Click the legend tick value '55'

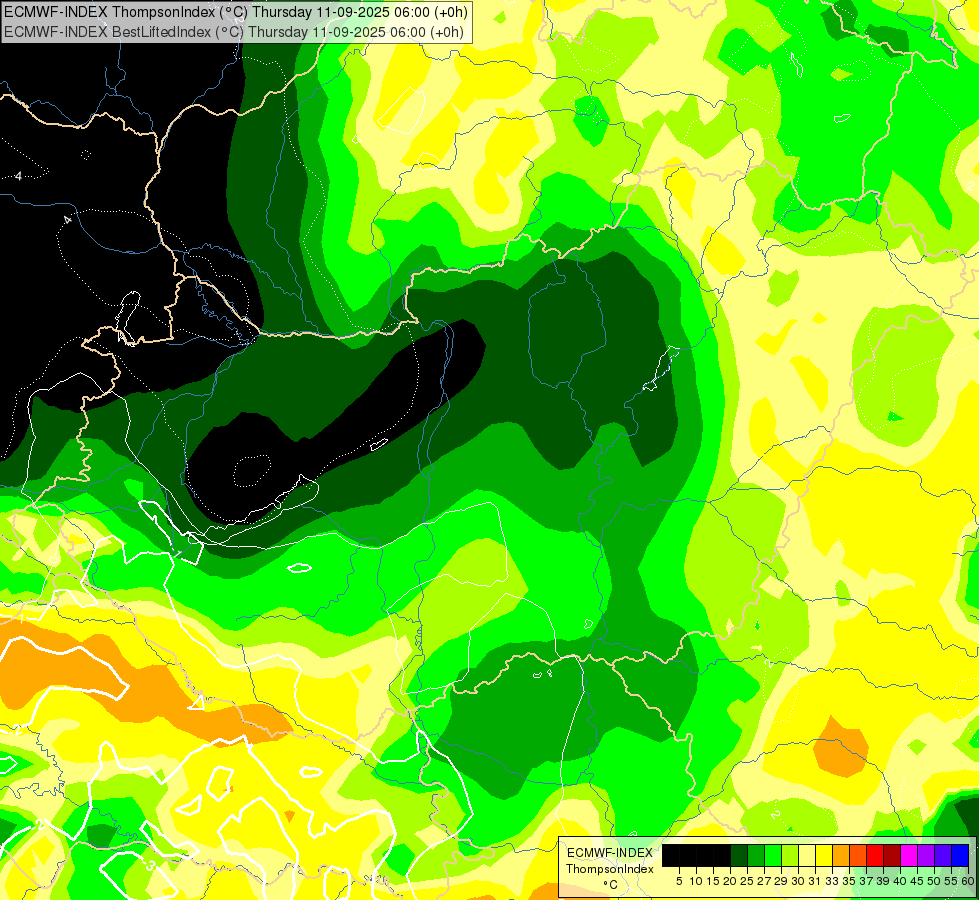(x=951, y=881)
